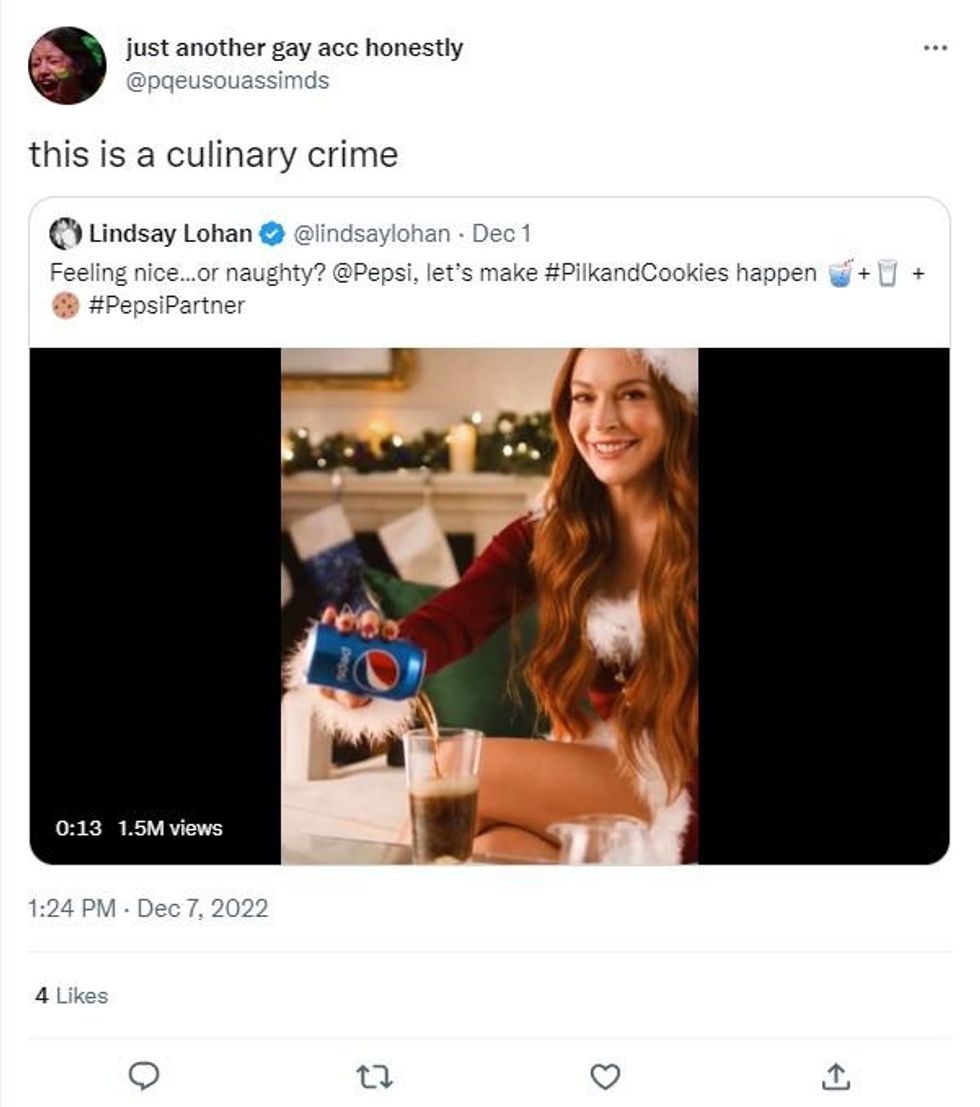Click the tweet author's profile avatar
Image resolution: width=980 pixels, height=1107 pixels.
(67, 66)
